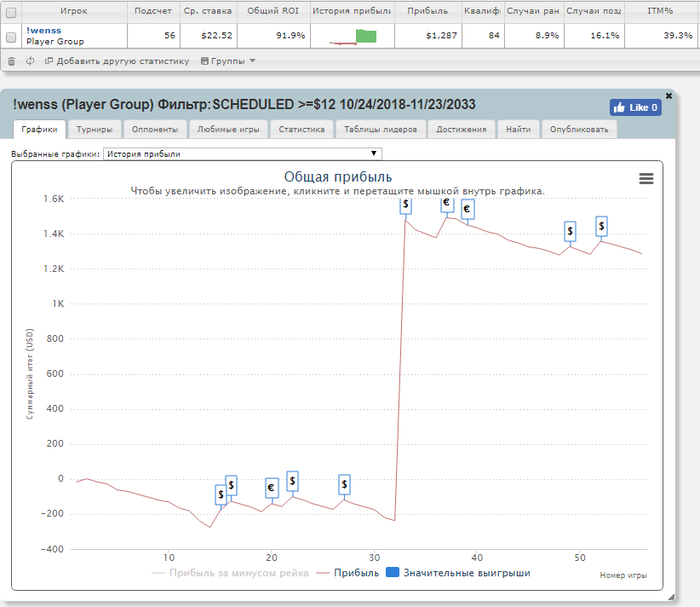Click the dollar win marker near game 27
The width and height of the screenshot is (700, 607).
pos(344,484)
